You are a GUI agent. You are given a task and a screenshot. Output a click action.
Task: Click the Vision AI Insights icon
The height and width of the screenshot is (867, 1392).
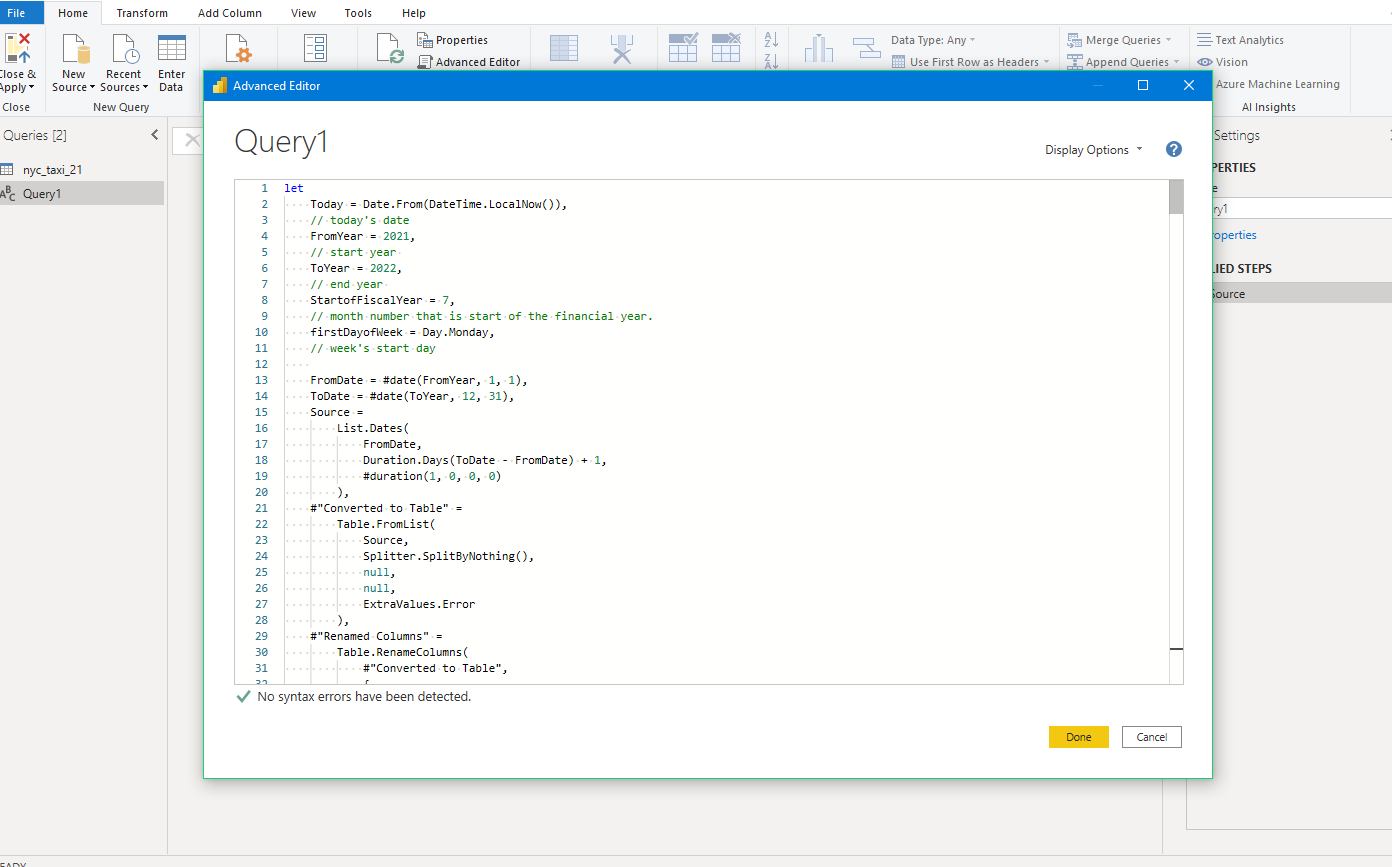[x=1205, y=62]
